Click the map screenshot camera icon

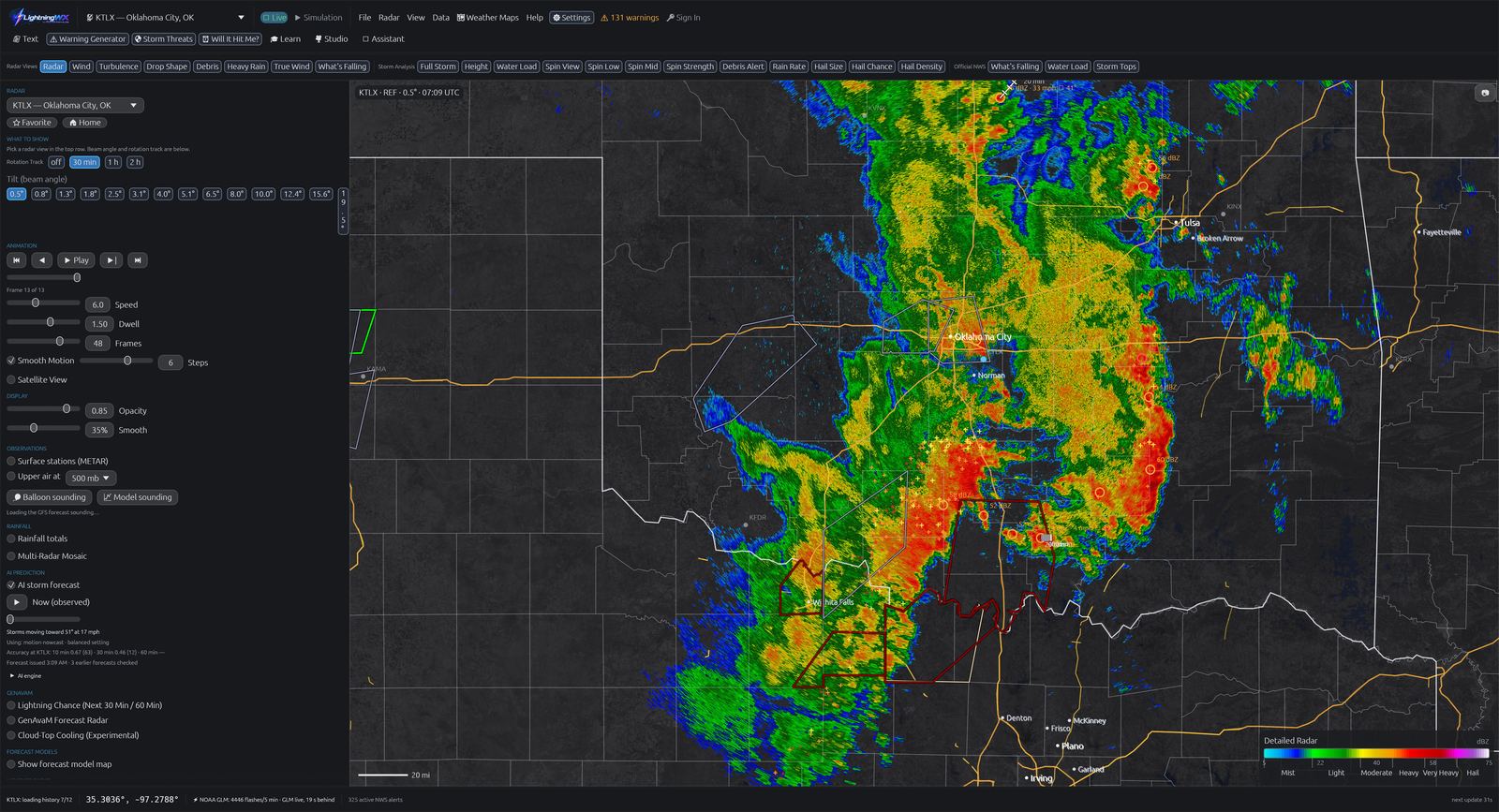[x=1485, y=93]
